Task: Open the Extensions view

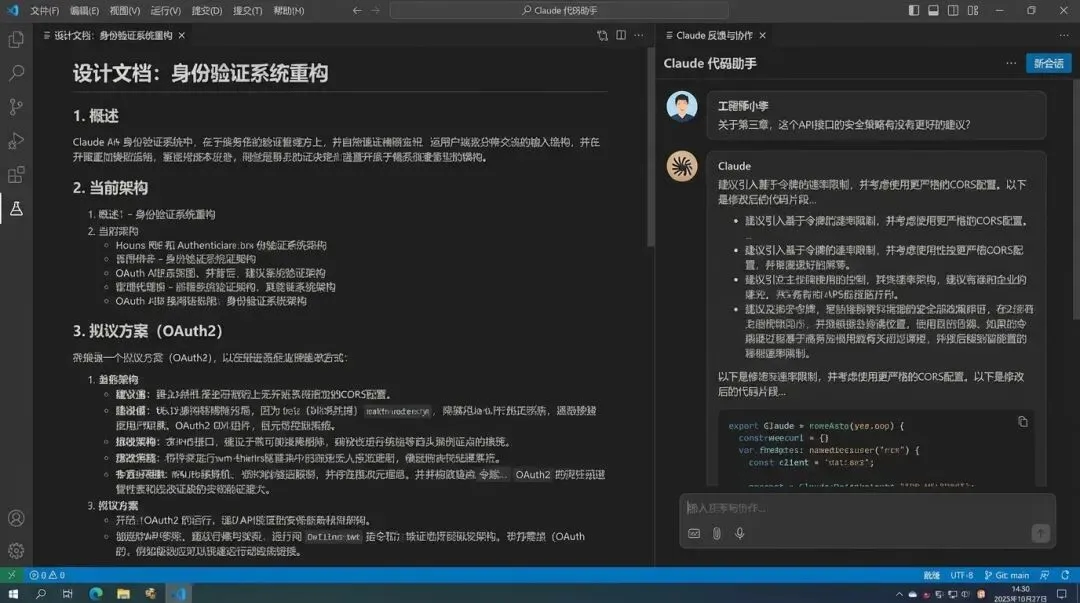Action: coord(16,174)
